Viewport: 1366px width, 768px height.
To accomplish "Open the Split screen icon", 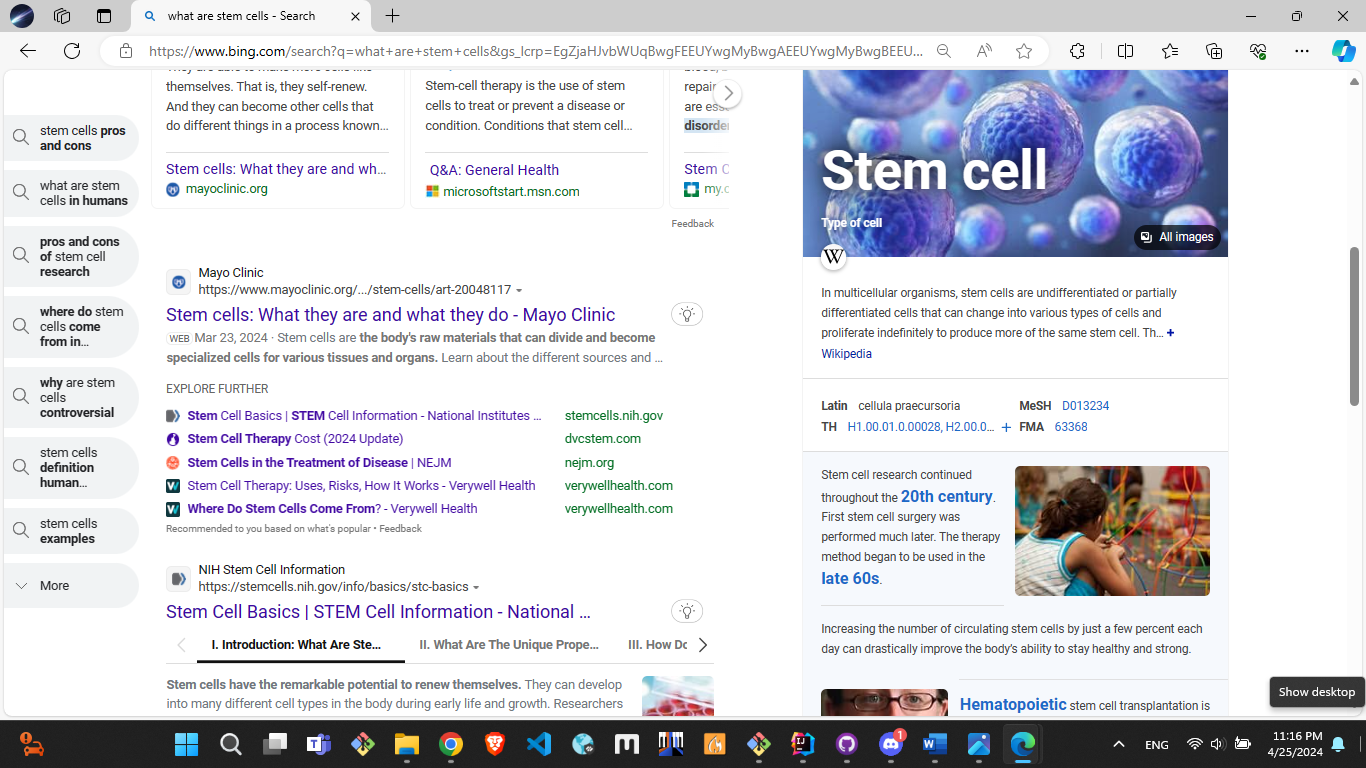I will point(1125,51).
